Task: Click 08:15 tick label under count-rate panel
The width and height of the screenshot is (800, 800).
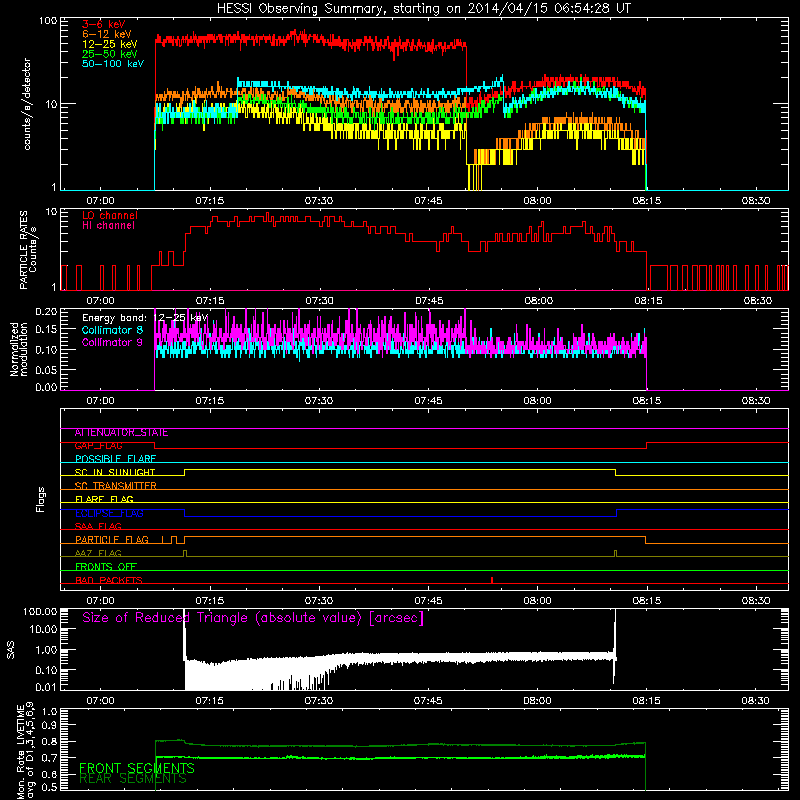Action: tap(646, 201)
